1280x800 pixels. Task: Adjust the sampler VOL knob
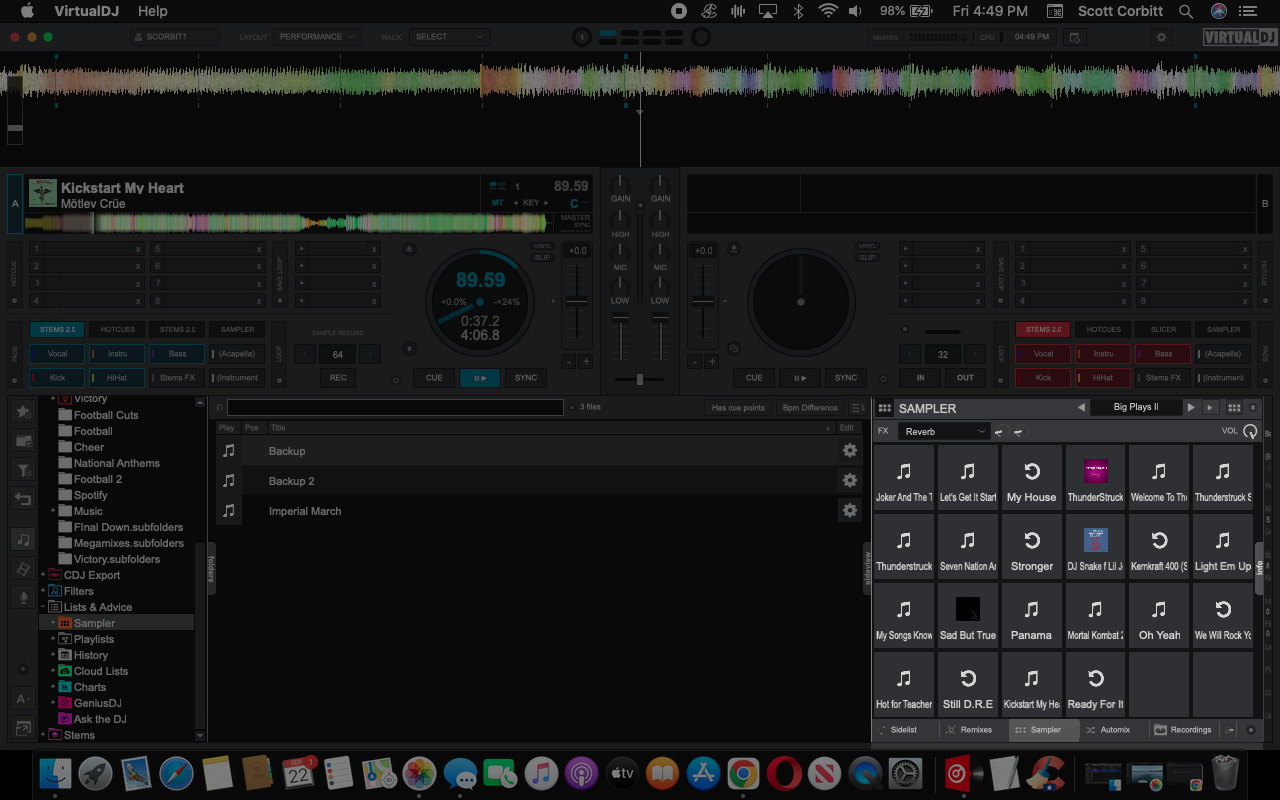pyautogui.click(x=1250, y=432)
